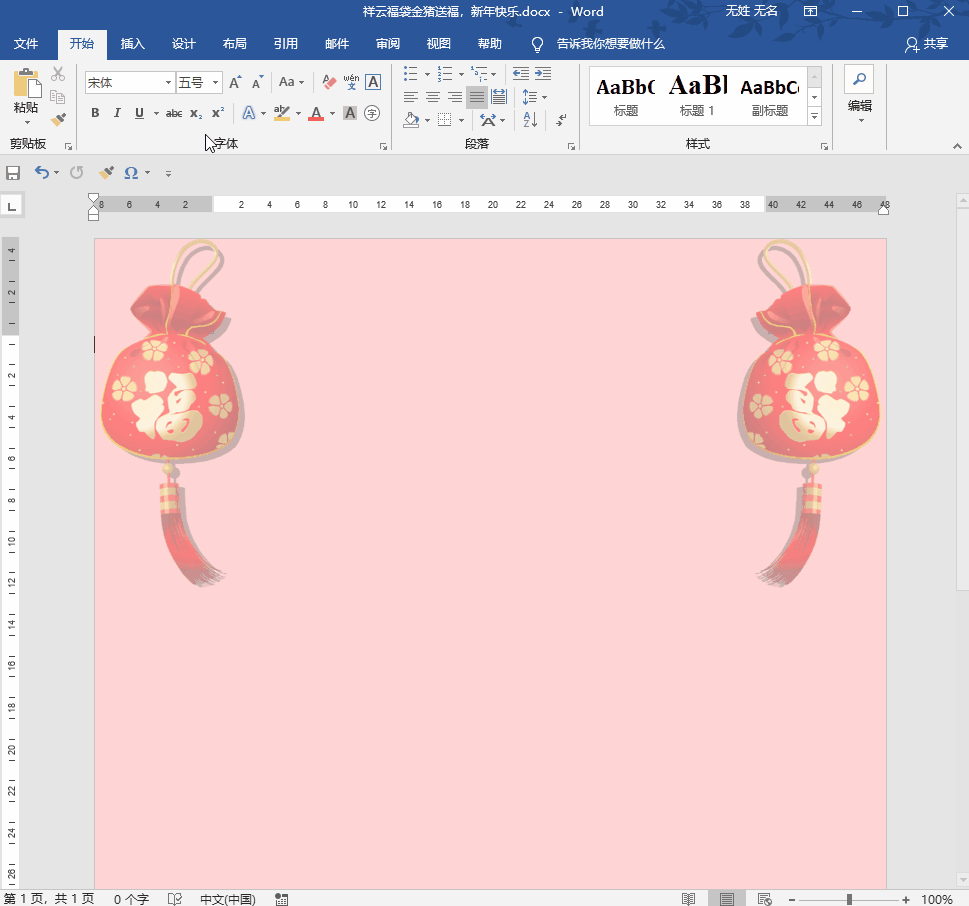Apply the yellow text highlight color
Viewport: 969px width, 906px height.
tap(282, 113)
